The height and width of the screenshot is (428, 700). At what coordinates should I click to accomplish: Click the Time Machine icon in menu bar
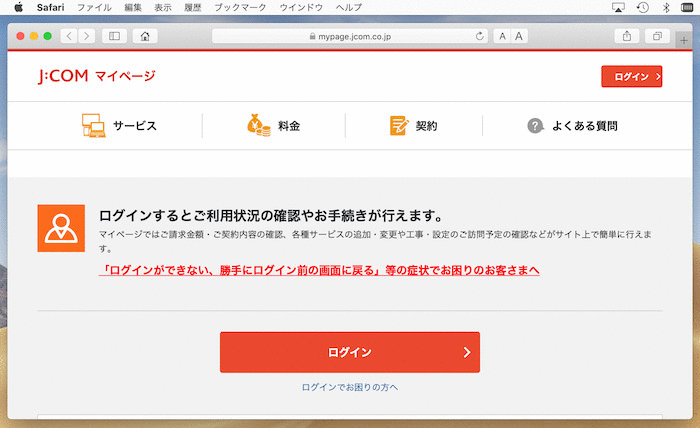[642, 7]
